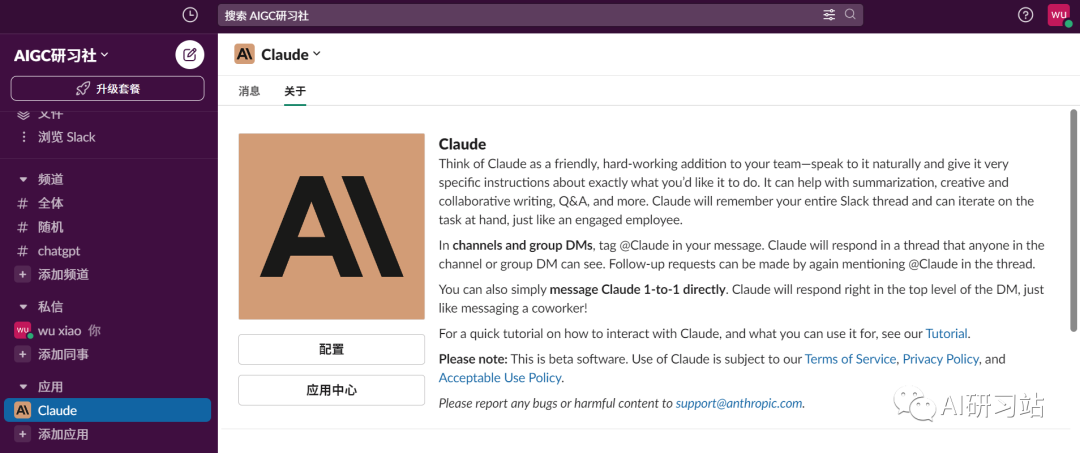
Task: Click the rocket icon on upgrade button
Action: pyautogui.click(x=83, y=89)
